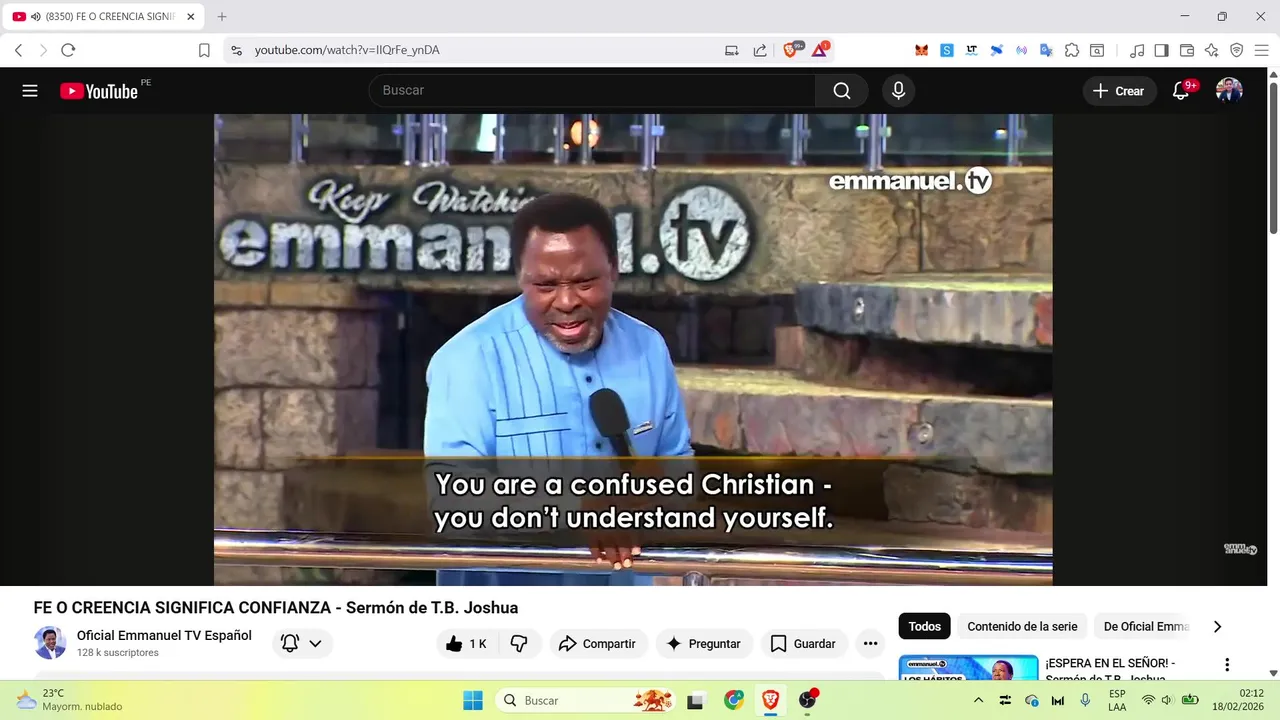Open Brave VPN shield icon
1280x720 pixels.
[x=1237, y=50]
